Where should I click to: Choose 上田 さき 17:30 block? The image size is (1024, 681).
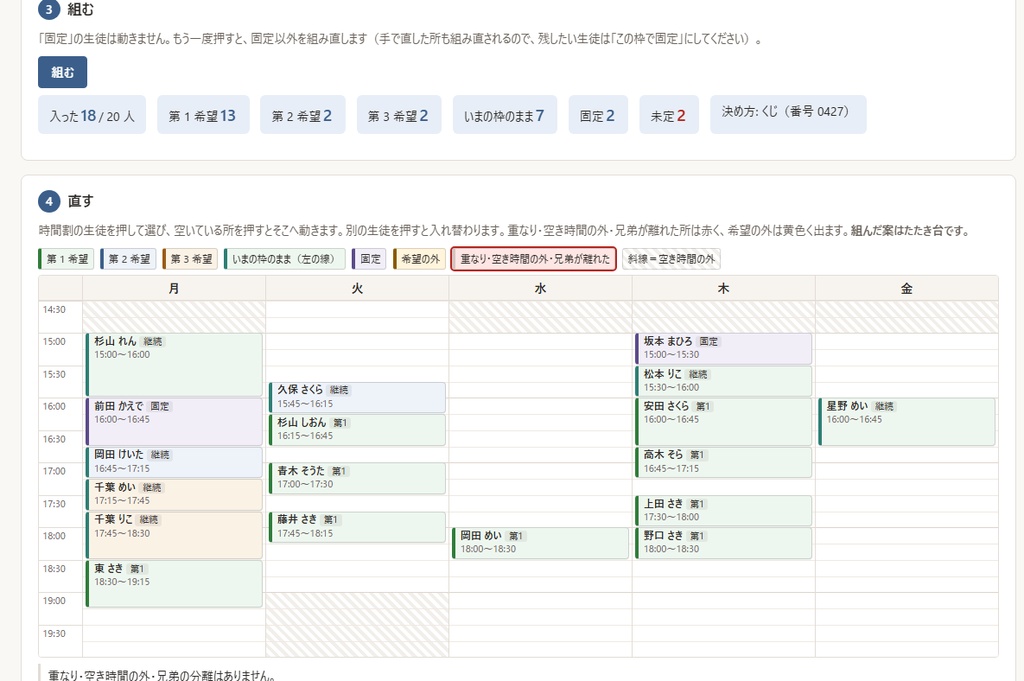tap(724, 511)
